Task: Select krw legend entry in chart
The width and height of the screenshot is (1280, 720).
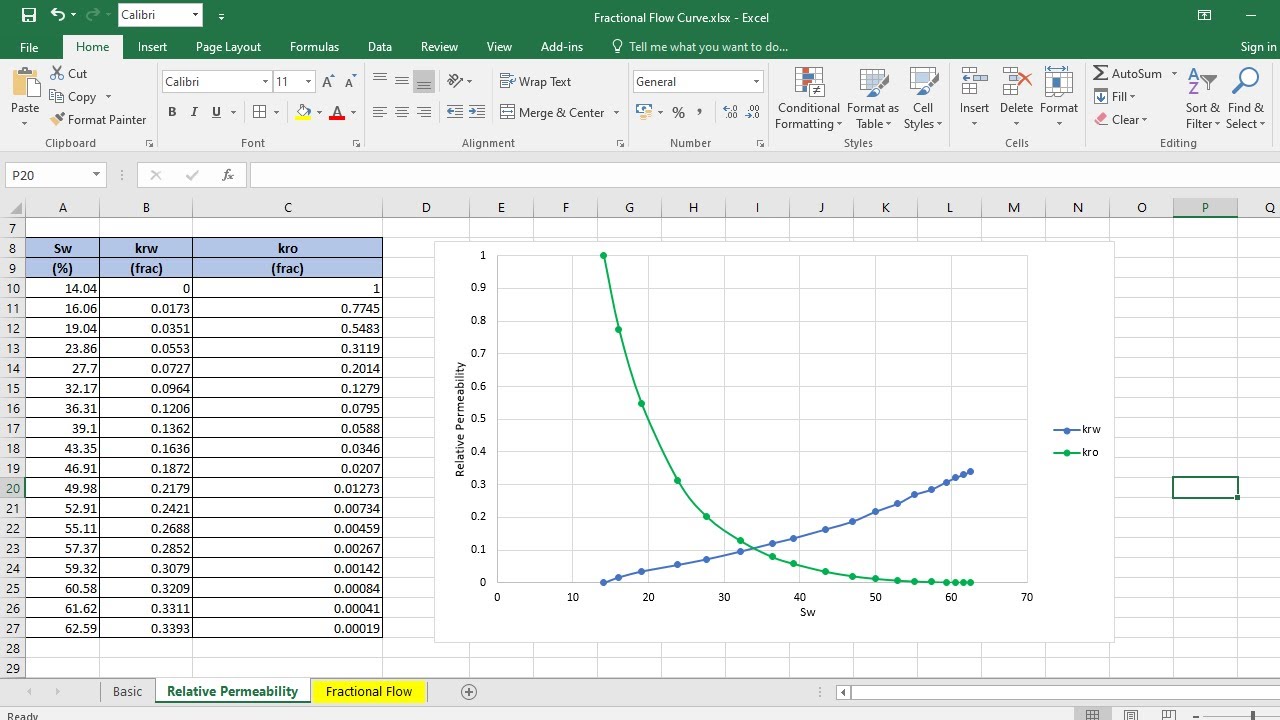Action: (1077, 429)
